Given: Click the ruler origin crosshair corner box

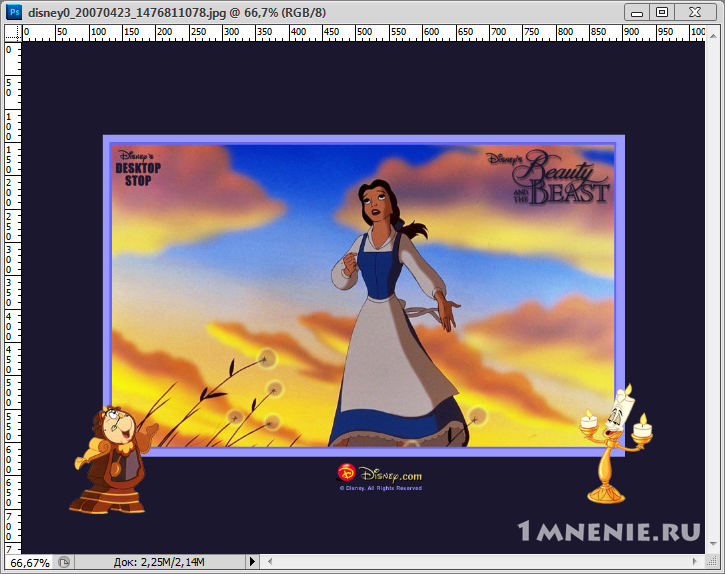Looking at the screenshot, I should 13,33.
